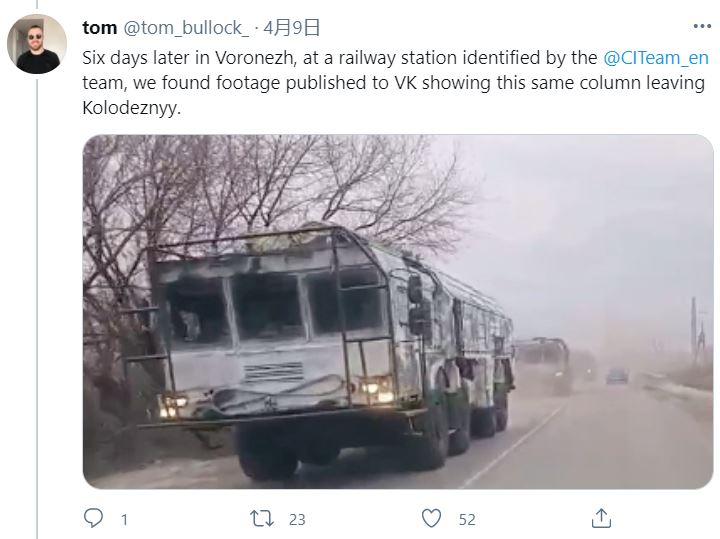Click the like count 52
This screenshot has height=539, width=720.
pyautogui.click(x=467, y=519)
